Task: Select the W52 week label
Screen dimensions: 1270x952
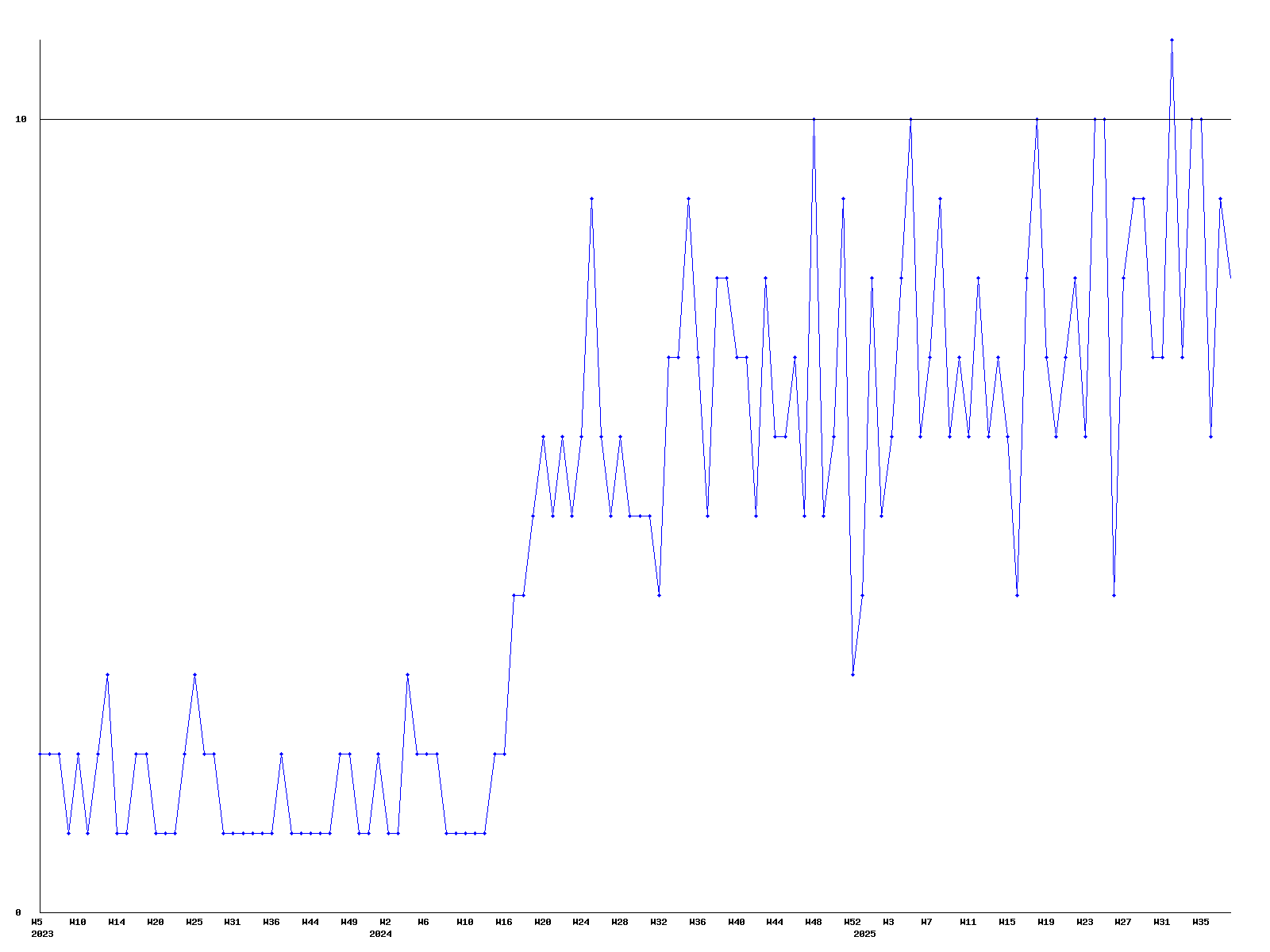Action: tap(852, 922)
